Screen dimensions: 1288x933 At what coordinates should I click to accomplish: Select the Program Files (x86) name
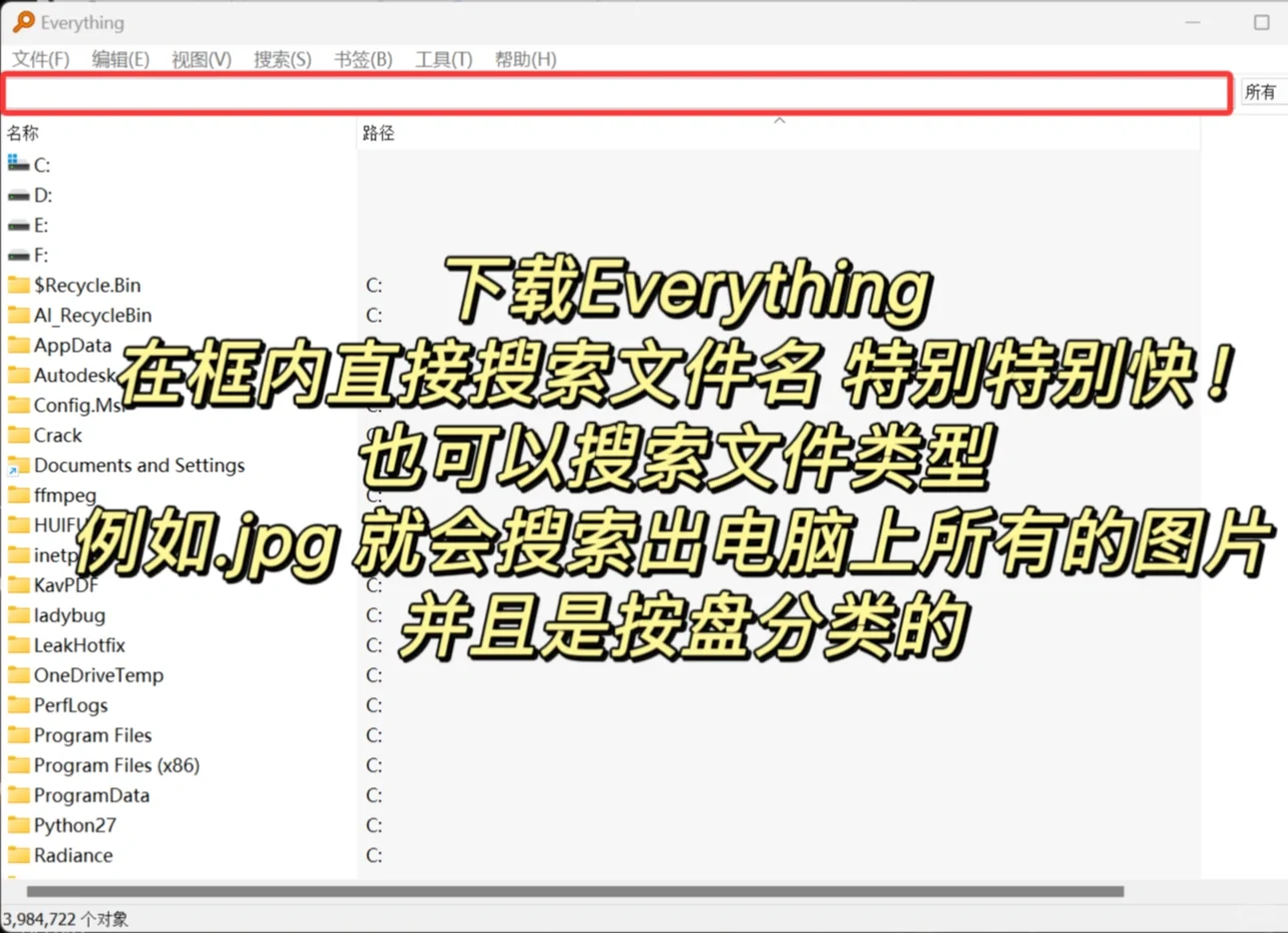coord(116,765)
